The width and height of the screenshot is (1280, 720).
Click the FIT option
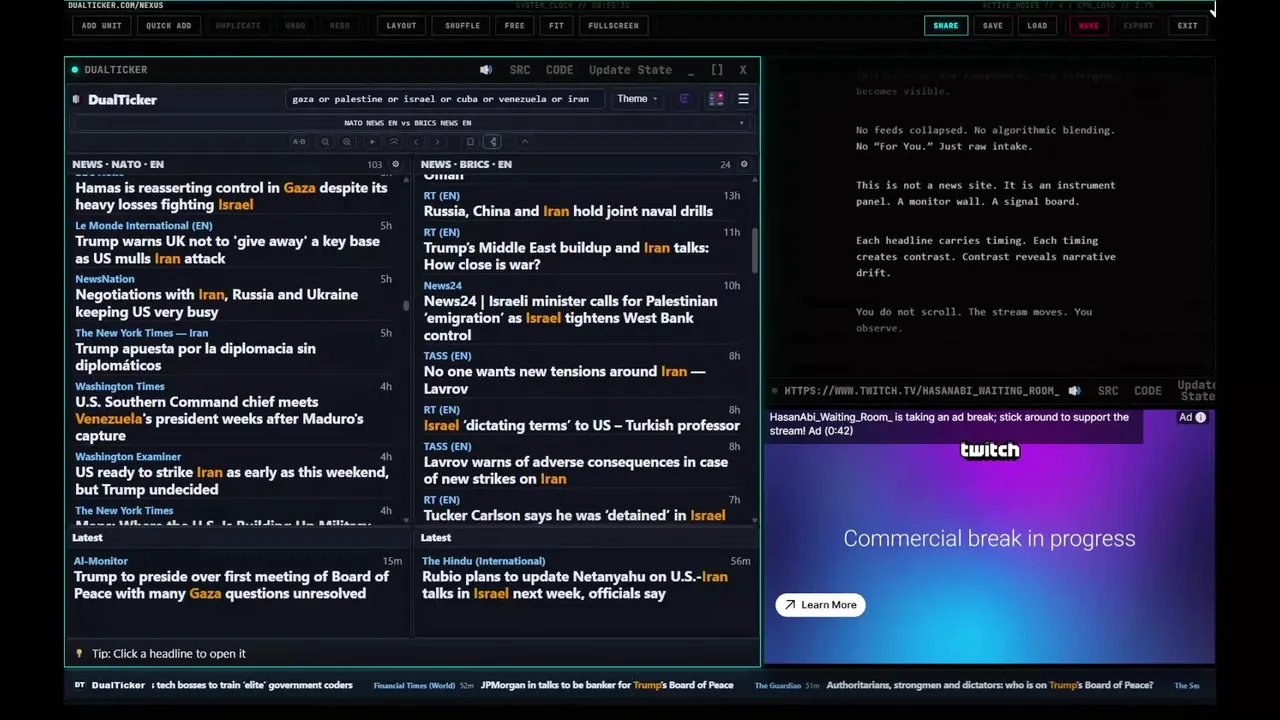coord(556,26)
